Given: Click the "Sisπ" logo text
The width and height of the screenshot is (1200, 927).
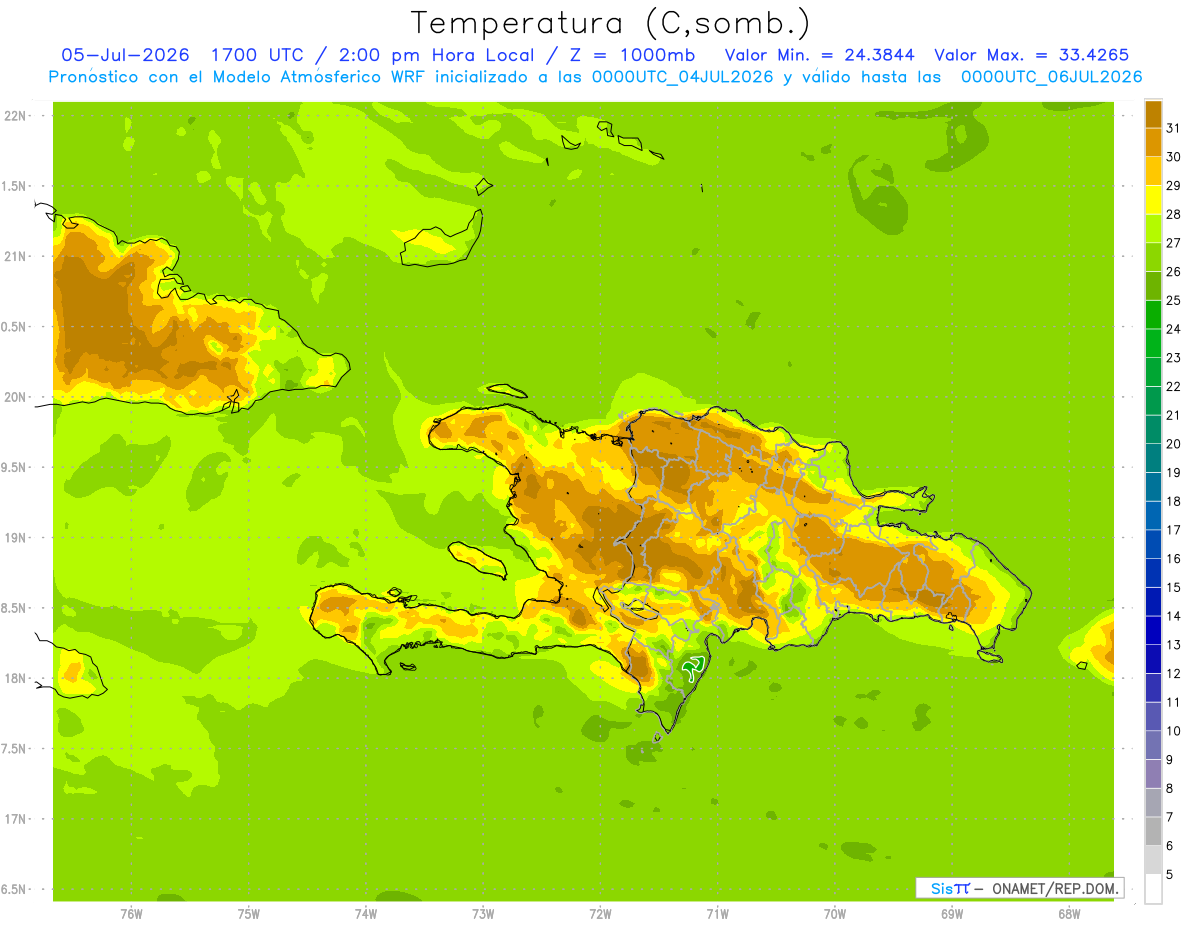Looking at the screenshot, I should (x=949, y=888).
